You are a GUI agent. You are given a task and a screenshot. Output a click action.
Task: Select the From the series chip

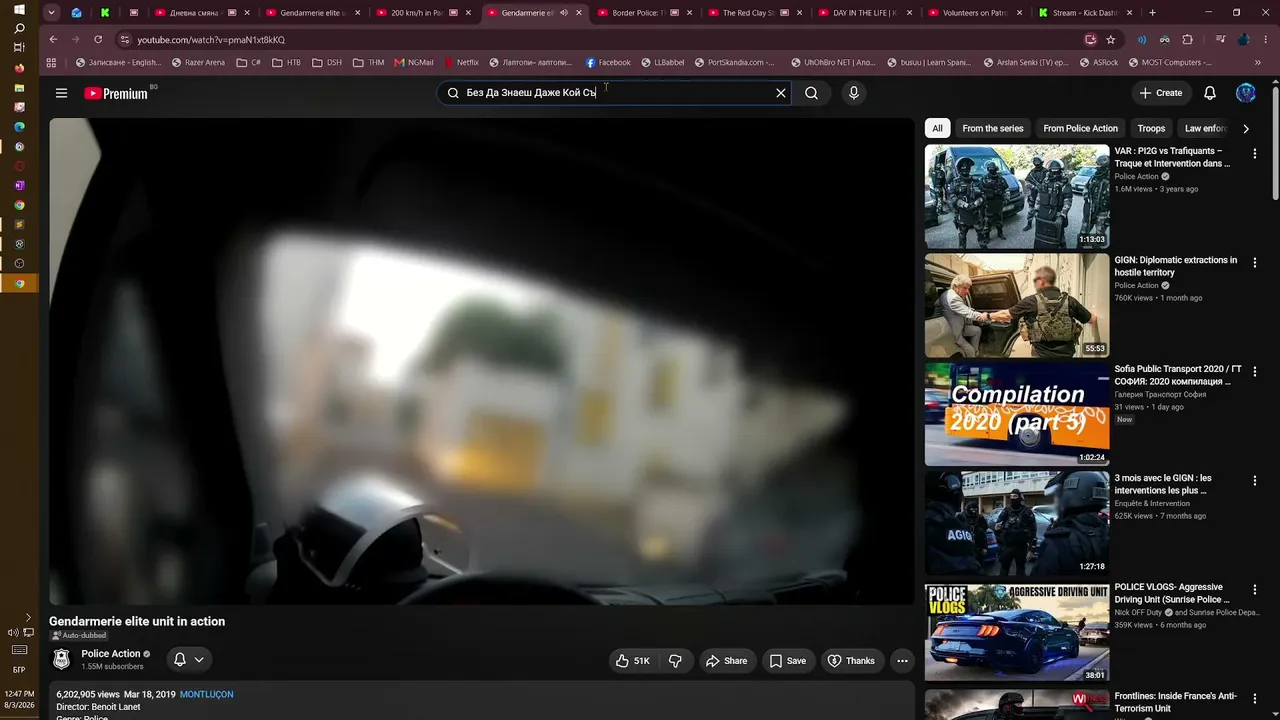click(993, 128)
